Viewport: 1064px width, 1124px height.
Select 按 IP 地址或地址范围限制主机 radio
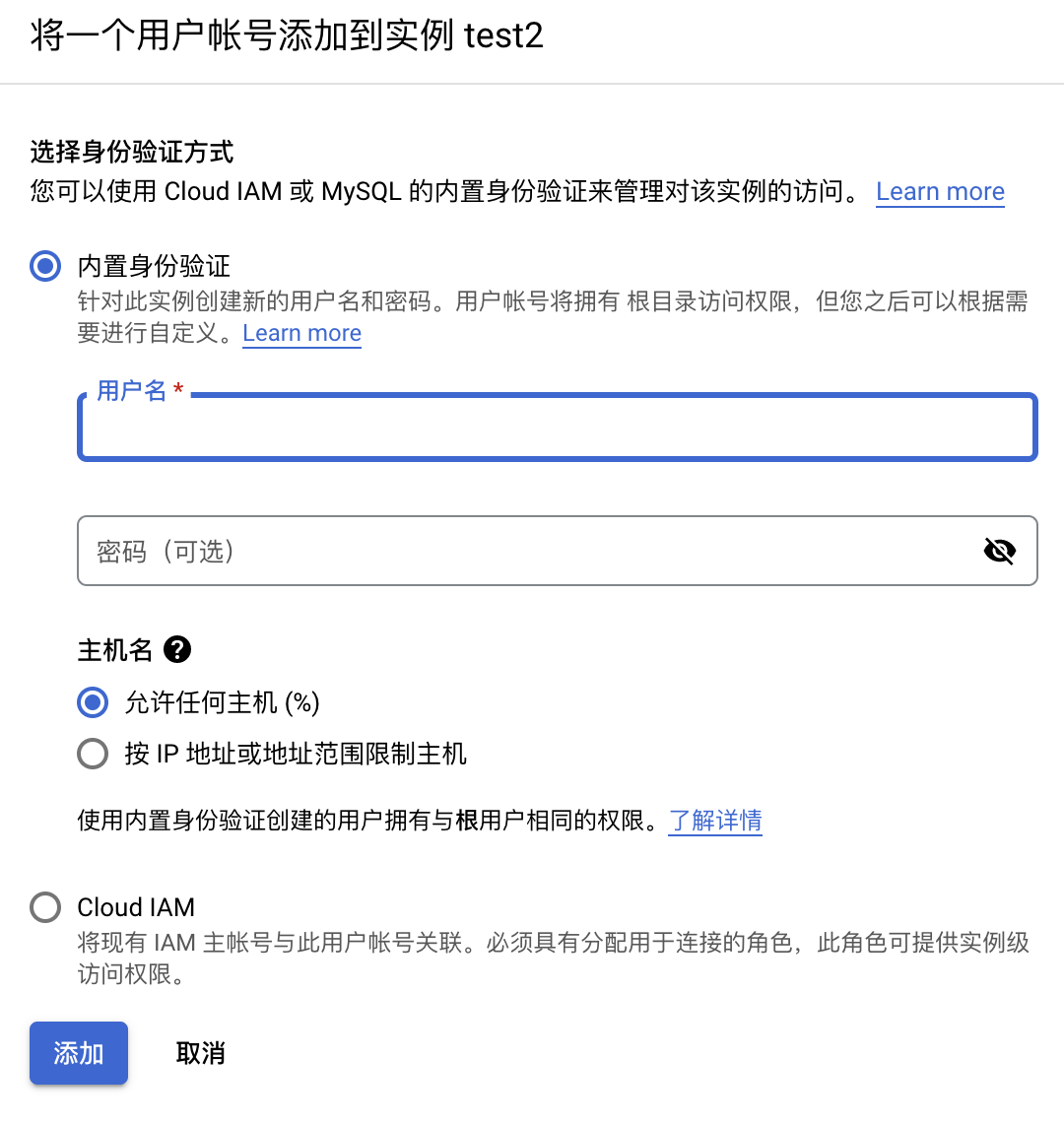93,755
